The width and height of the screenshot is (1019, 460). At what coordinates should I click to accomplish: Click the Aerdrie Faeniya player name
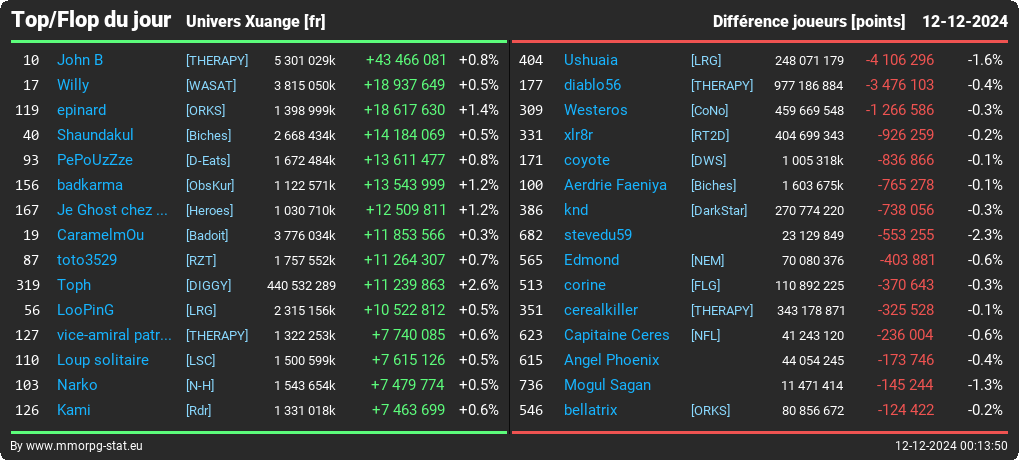point(615,185)
